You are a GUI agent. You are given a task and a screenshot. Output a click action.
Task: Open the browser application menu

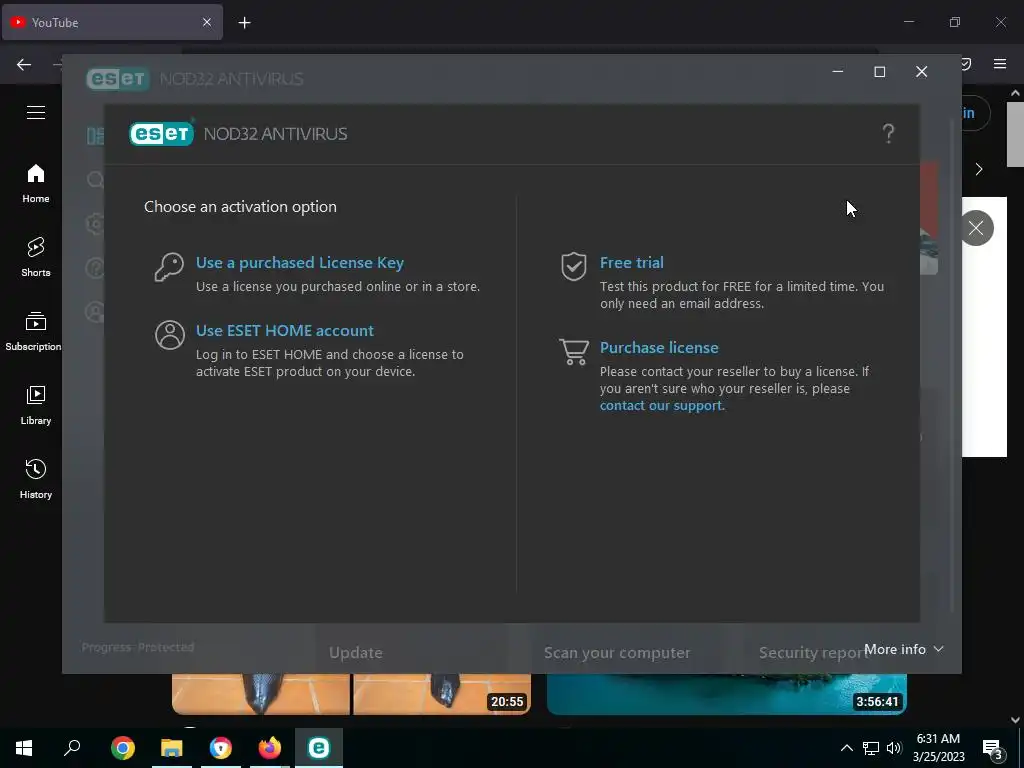[x=1000, y=63]
